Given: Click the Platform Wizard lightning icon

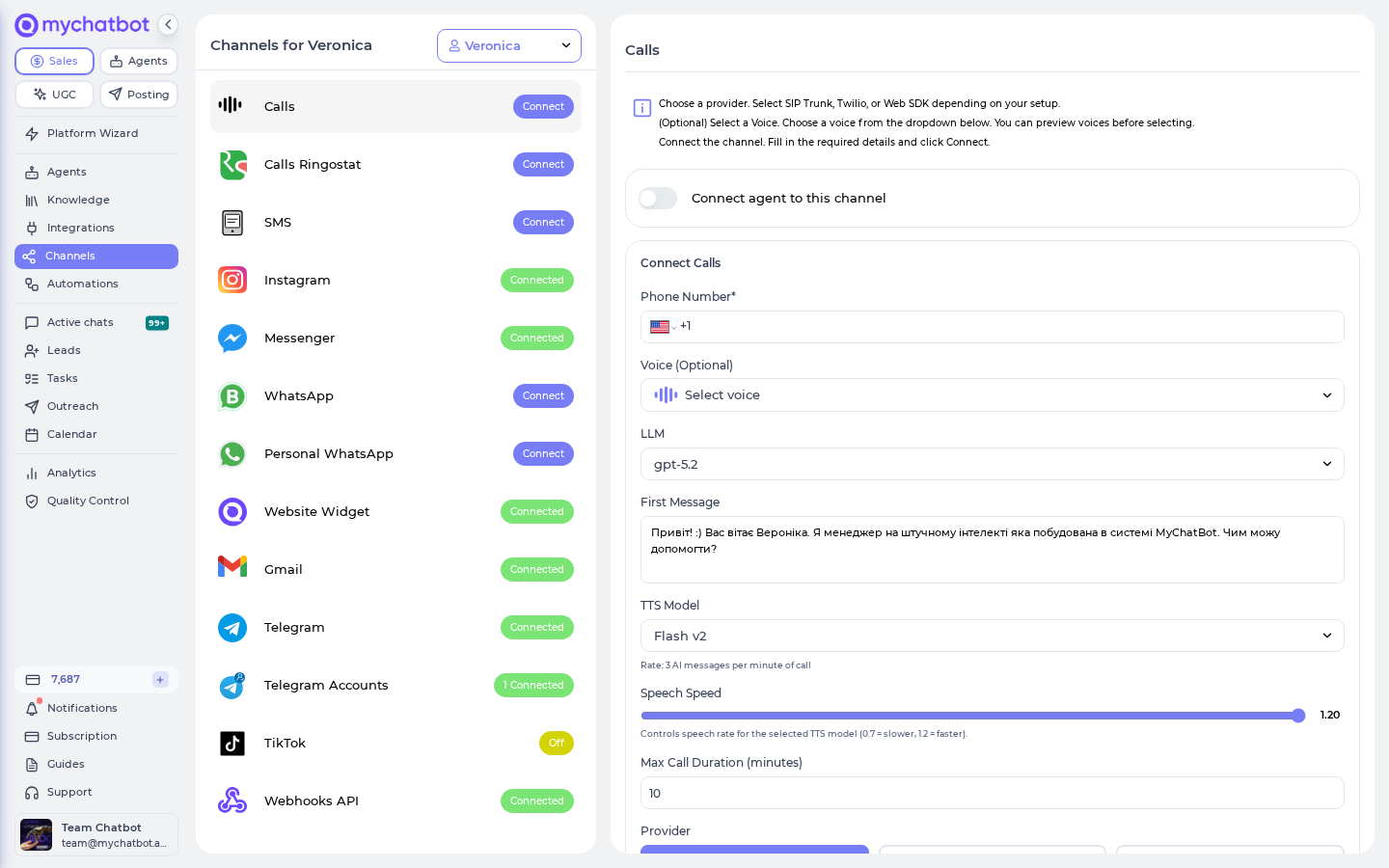Looking at the screenshot, I should click(x=32, y=134).
